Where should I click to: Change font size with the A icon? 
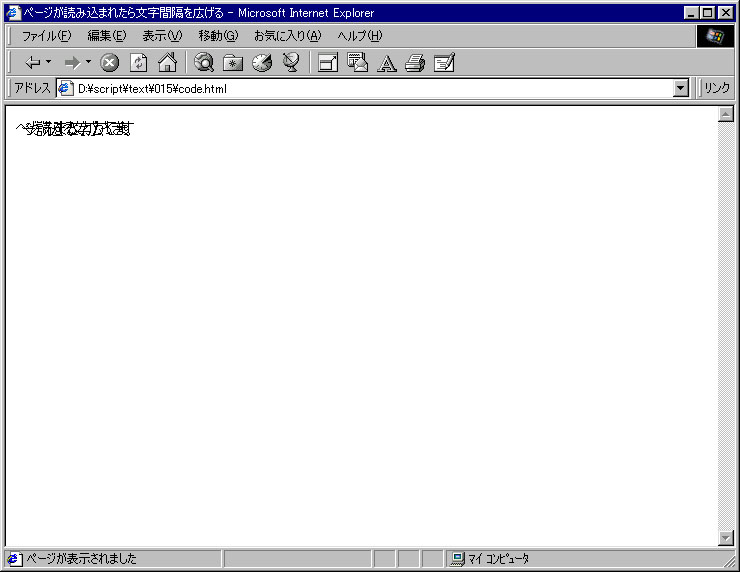click(387, 63)
